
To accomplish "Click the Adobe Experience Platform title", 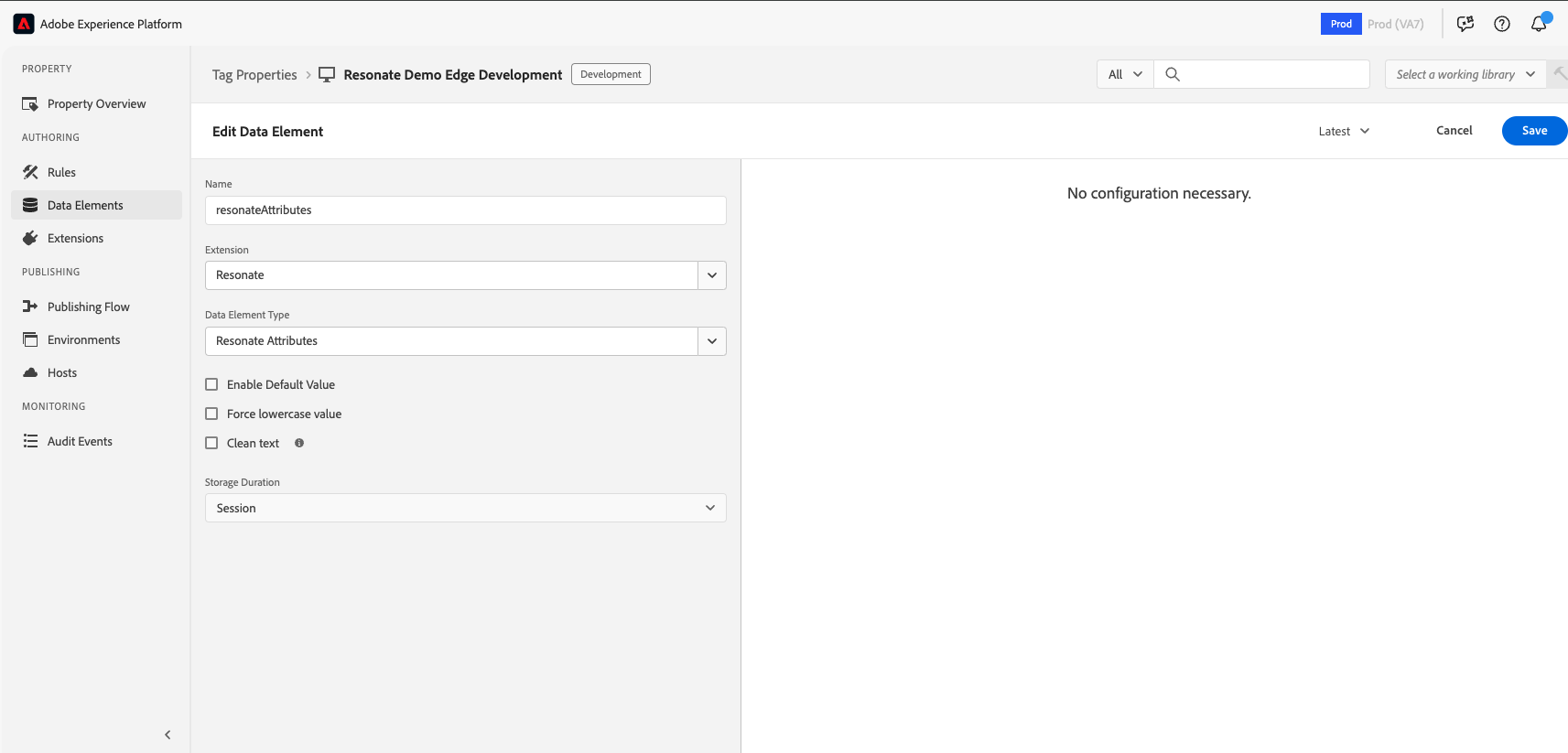I will click(x=111, y=24).
